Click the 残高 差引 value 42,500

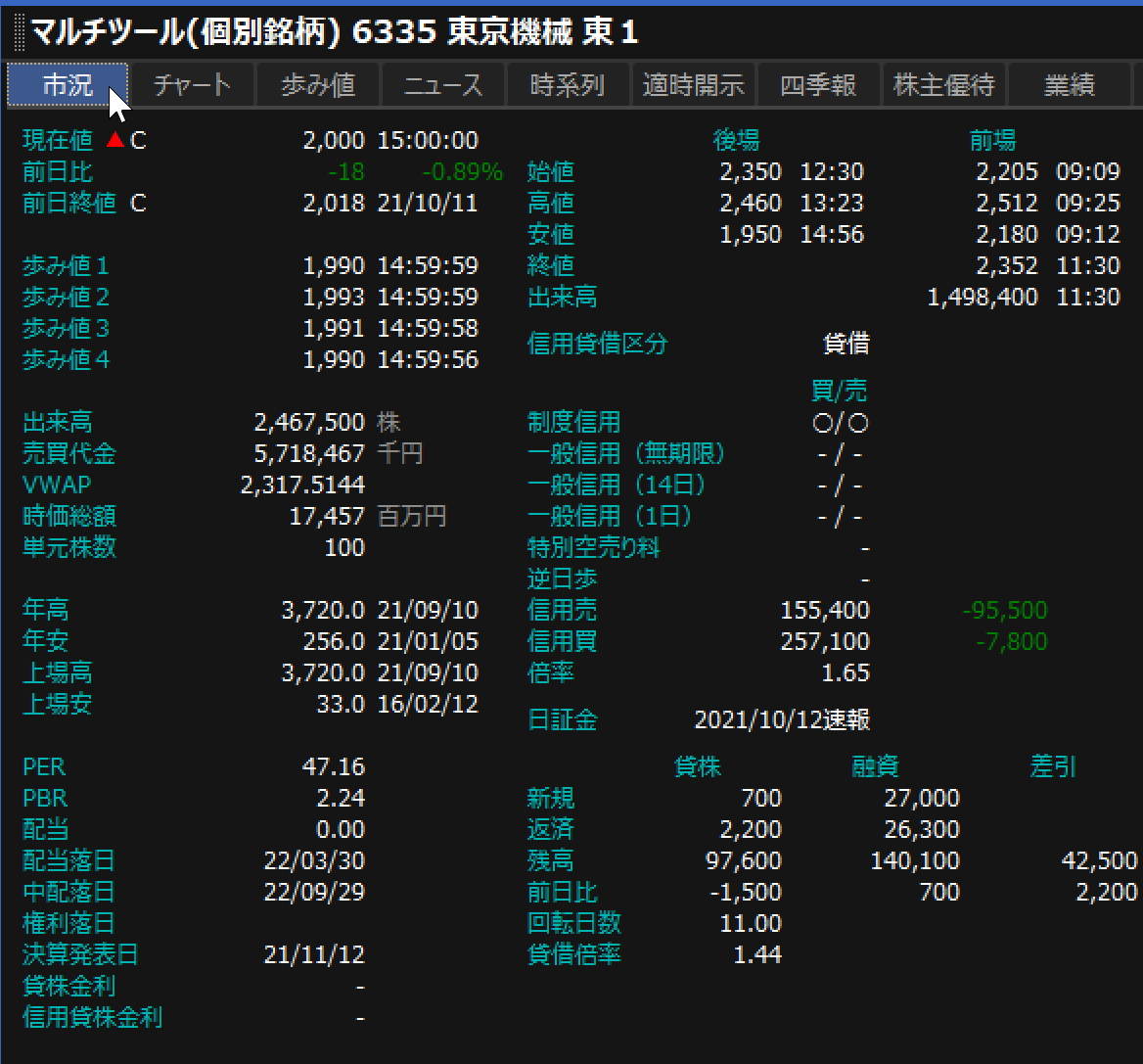1099,860
